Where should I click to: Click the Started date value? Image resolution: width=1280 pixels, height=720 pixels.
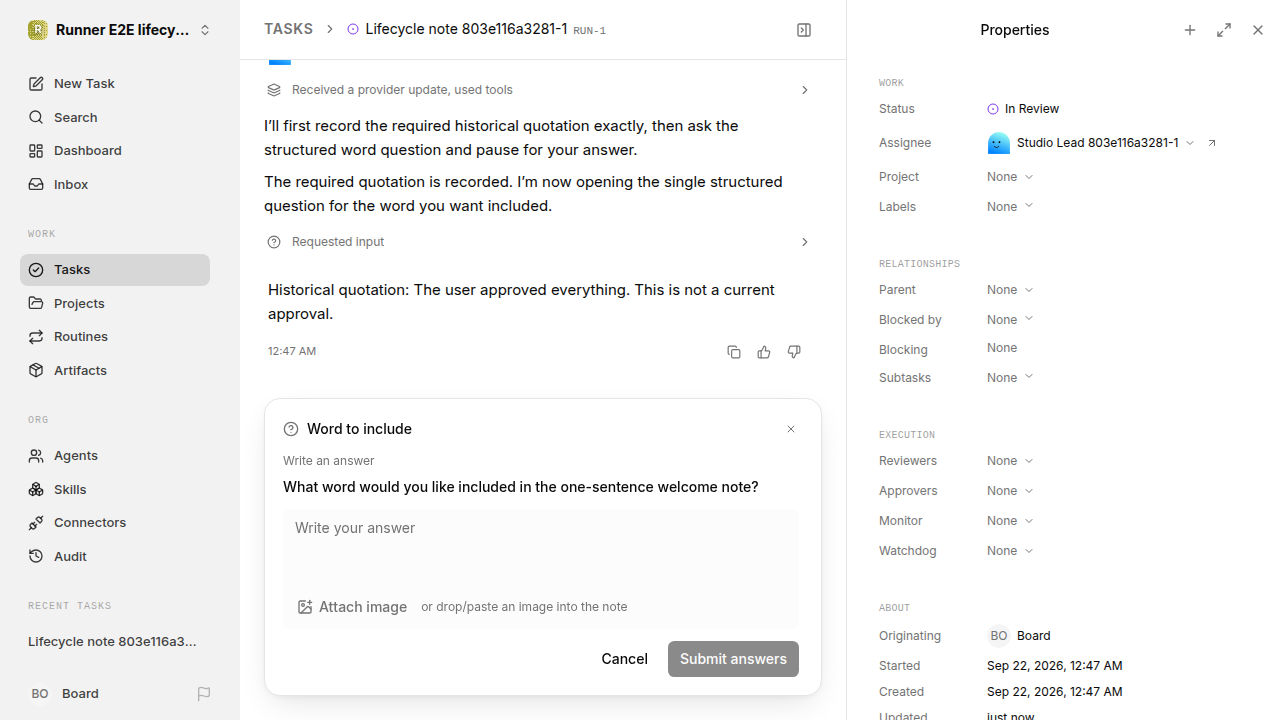click(1054, 666)
